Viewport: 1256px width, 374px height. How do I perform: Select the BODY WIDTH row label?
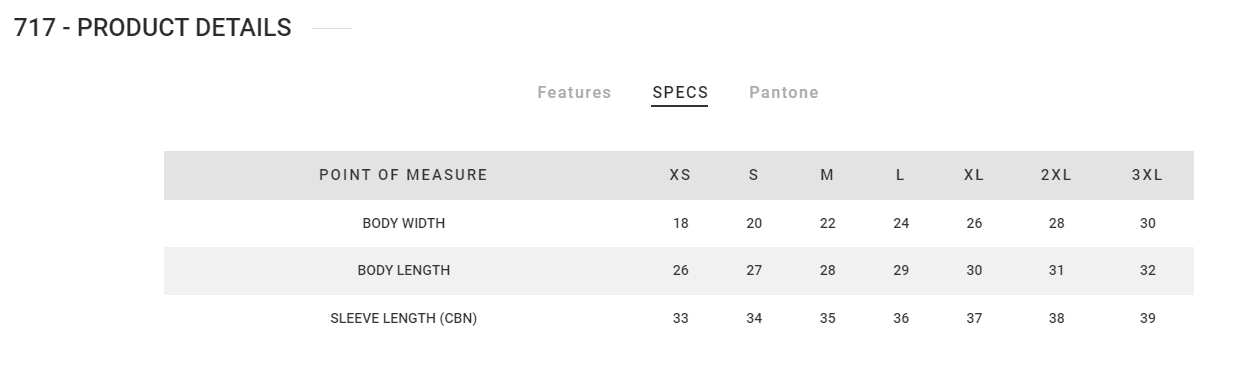coord(404,224)
